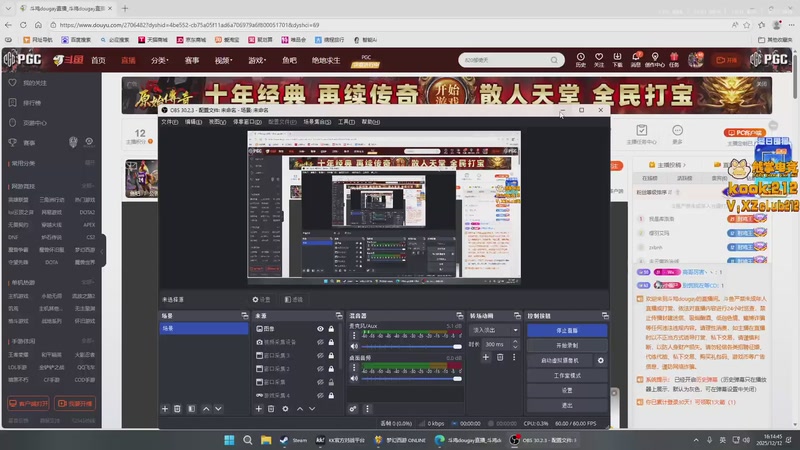
Task: Open transition three-dot properties menu
Action: point(514,357)
